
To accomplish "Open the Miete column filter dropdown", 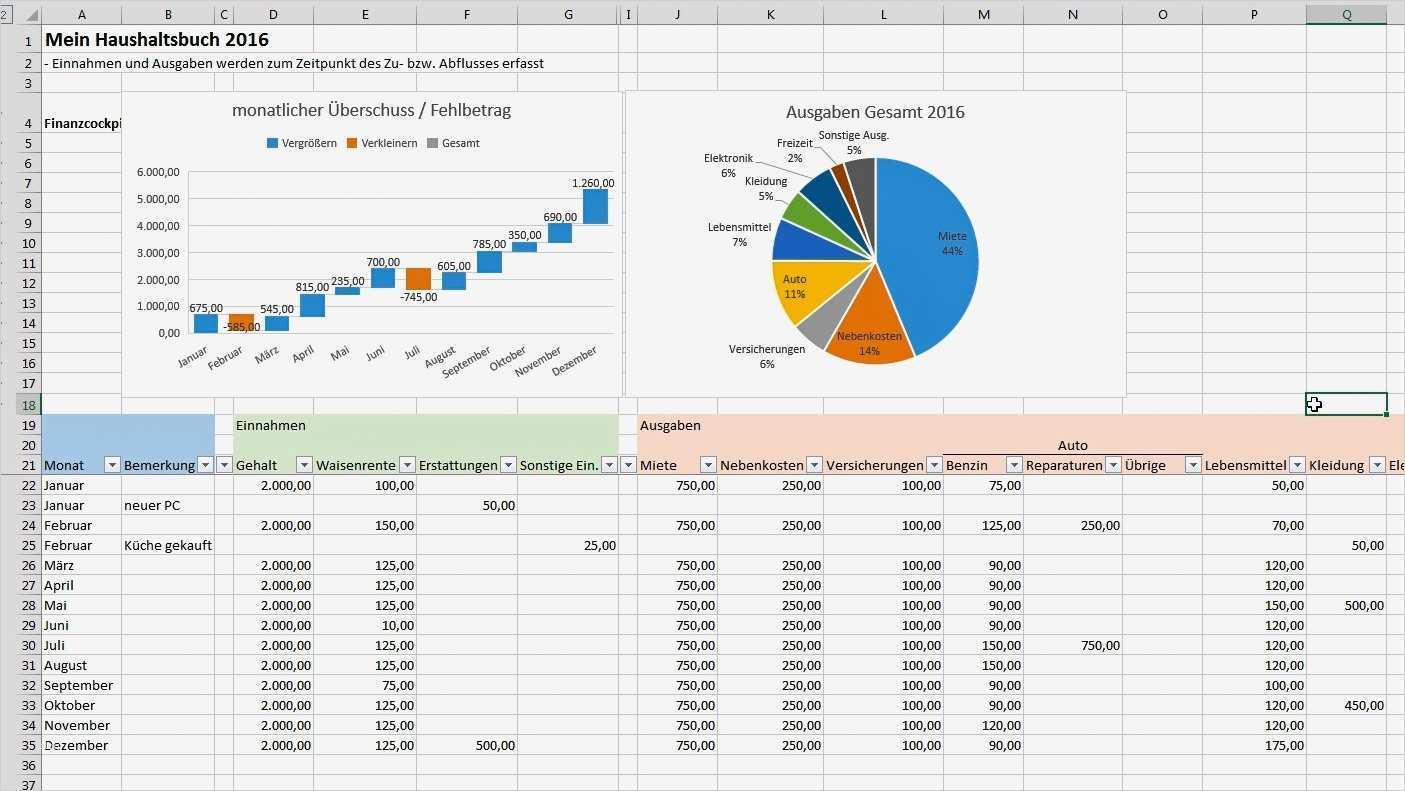I will tap(709, 464).
